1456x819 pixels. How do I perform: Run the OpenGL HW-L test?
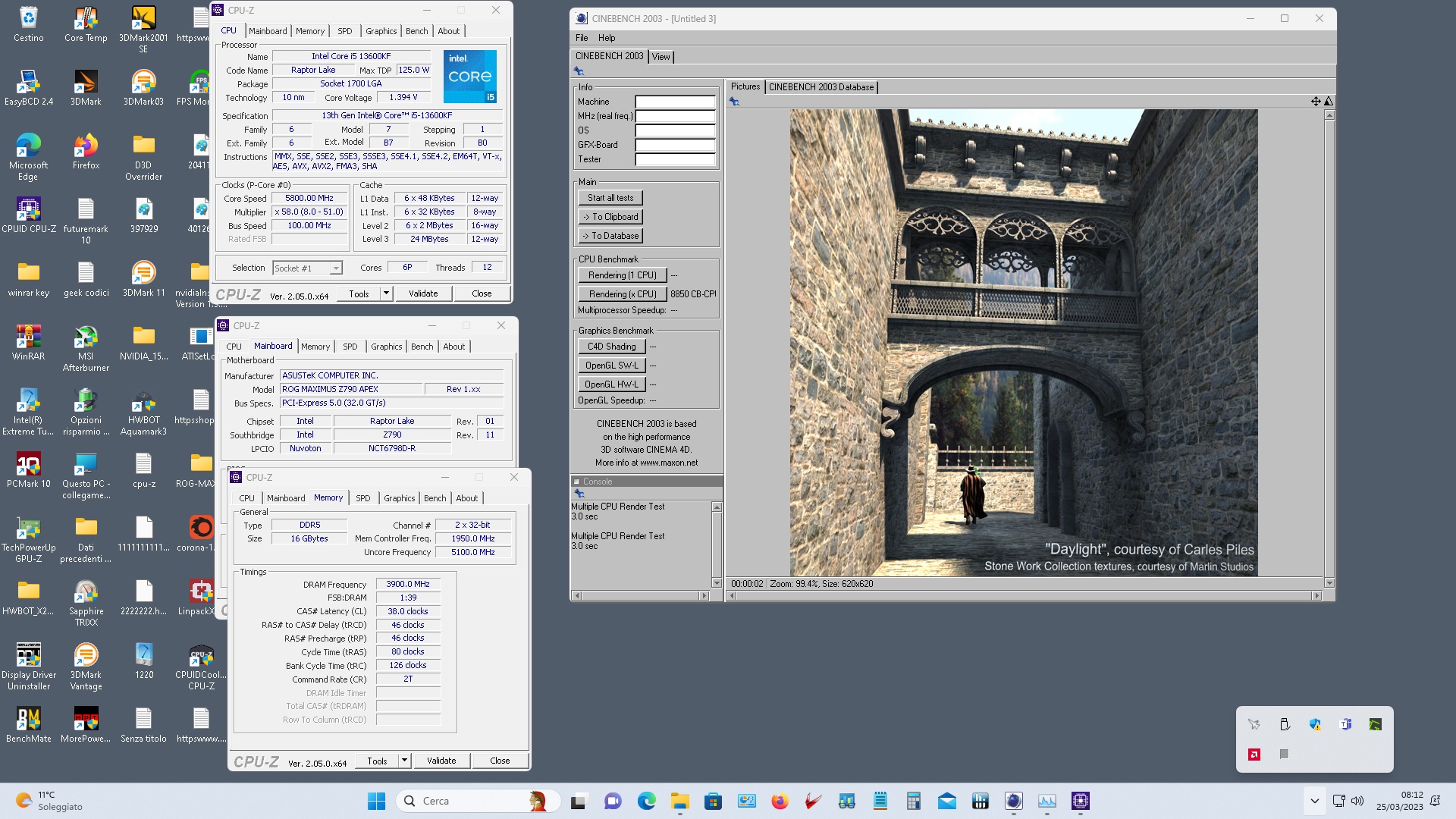(612, 384)
